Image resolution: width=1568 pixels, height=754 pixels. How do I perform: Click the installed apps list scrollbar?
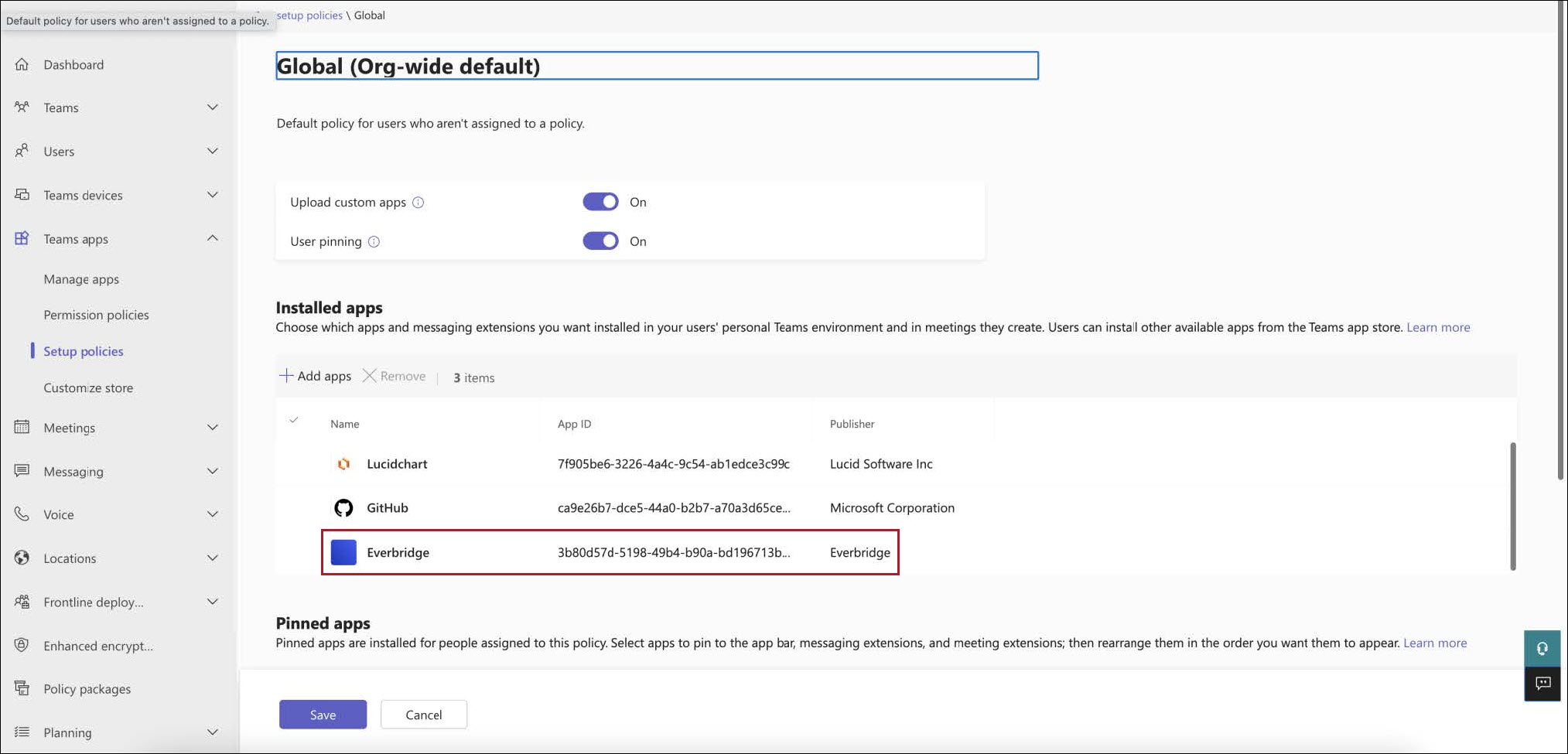(1512, 507)
